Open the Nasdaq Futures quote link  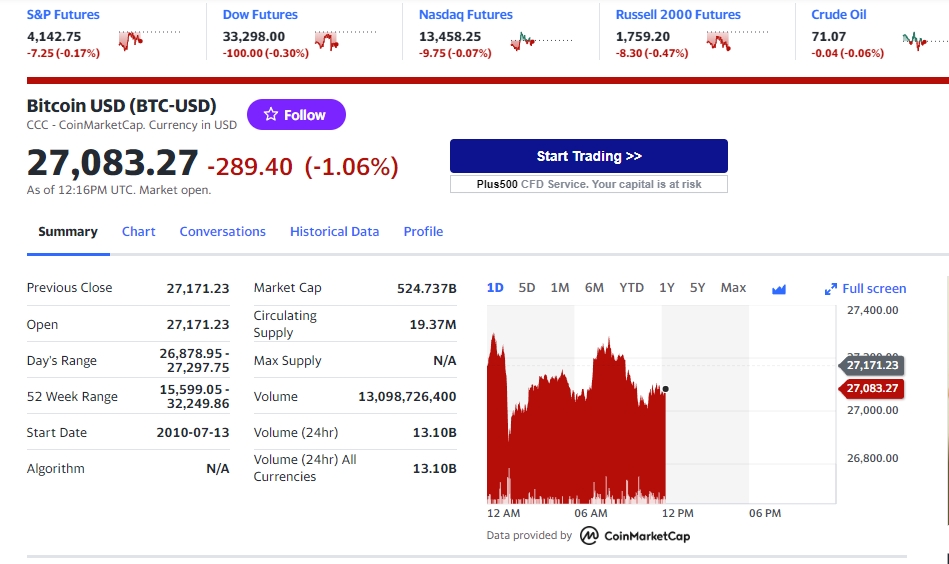(x=465, y=15)
